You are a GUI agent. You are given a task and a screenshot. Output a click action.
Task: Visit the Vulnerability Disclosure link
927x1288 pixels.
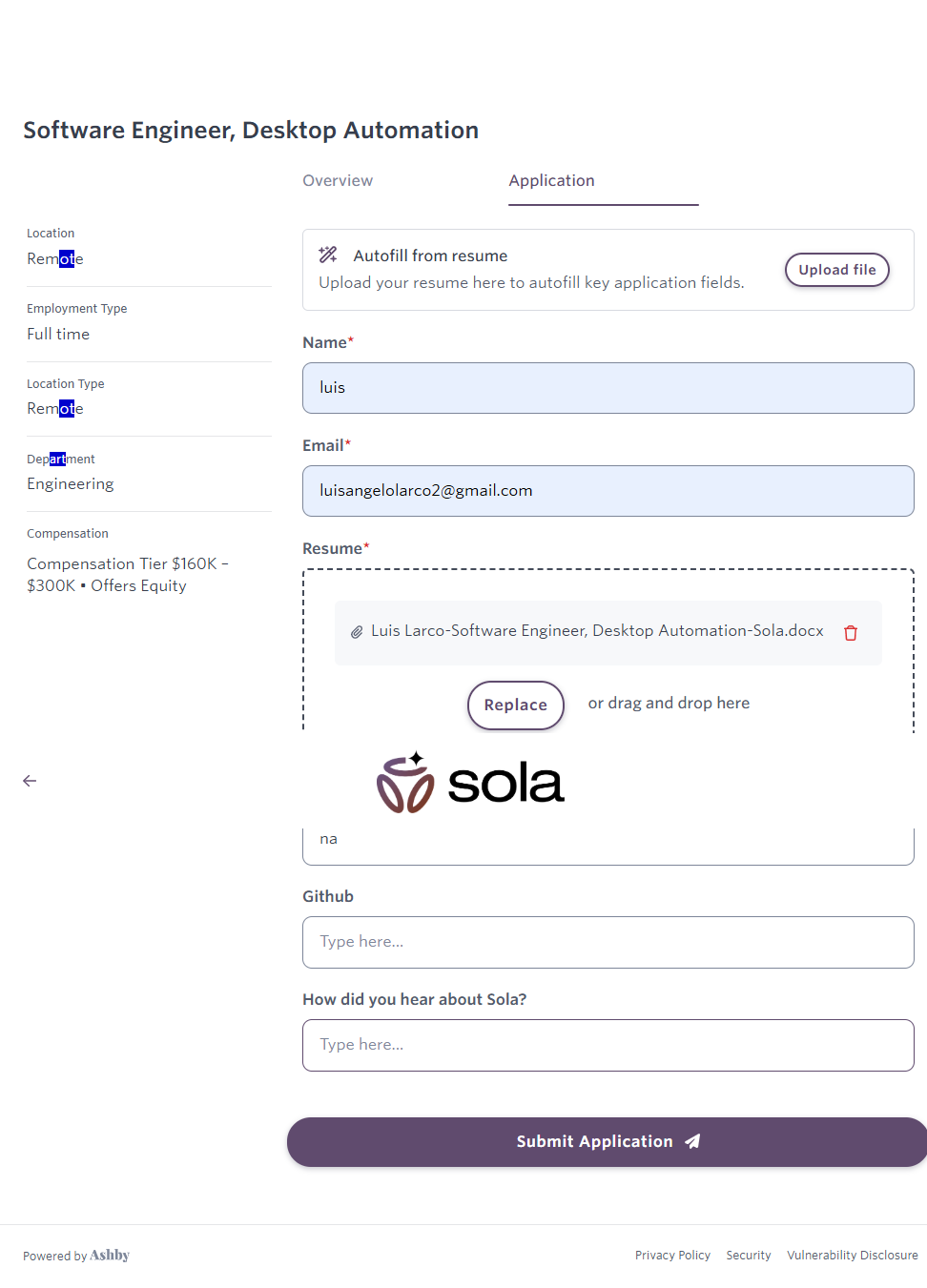(x=852, y=1256)
